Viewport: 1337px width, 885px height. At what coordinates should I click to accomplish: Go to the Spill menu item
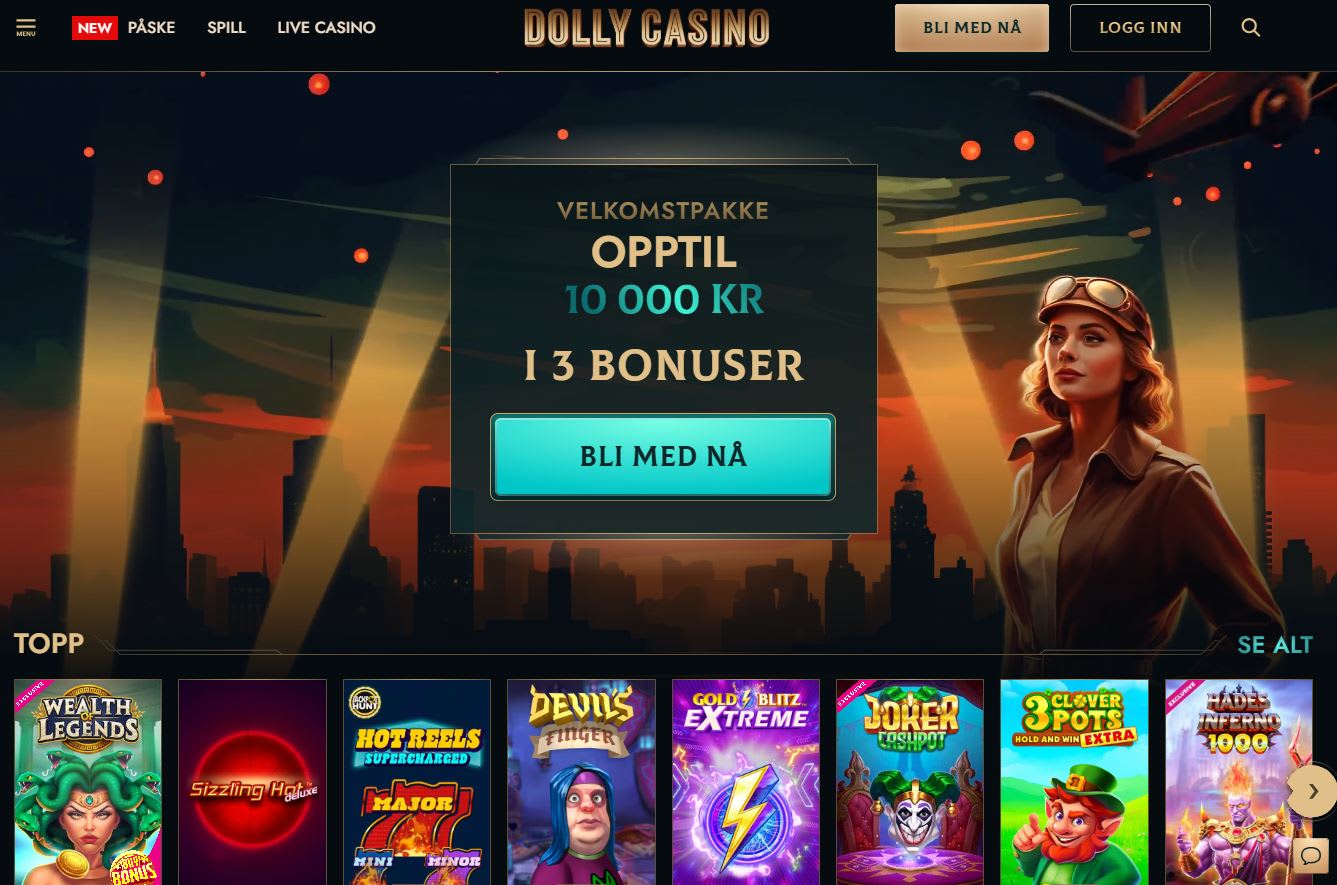tap(226, 28)
